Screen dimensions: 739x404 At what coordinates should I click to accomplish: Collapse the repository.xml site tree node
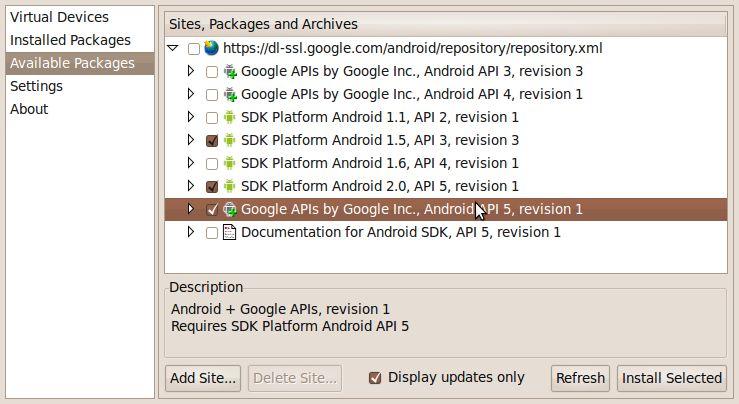pyautogui.click(x=174, y=48)
